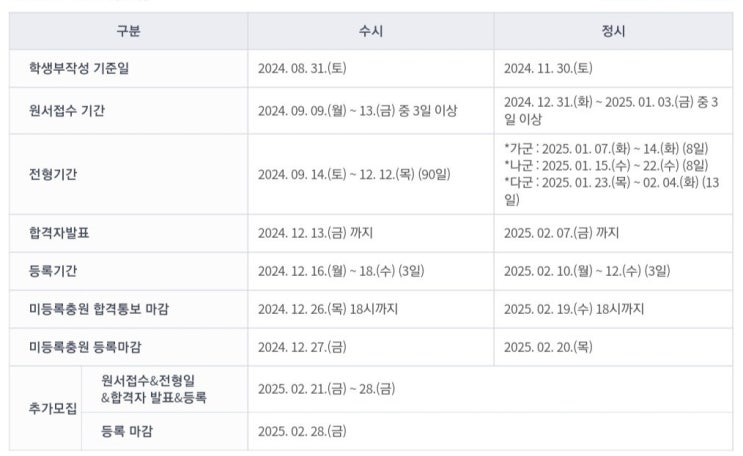Select the 가군 전형기간 date line
This screenshot has width=743, height=456.
[x=606, y=149]
